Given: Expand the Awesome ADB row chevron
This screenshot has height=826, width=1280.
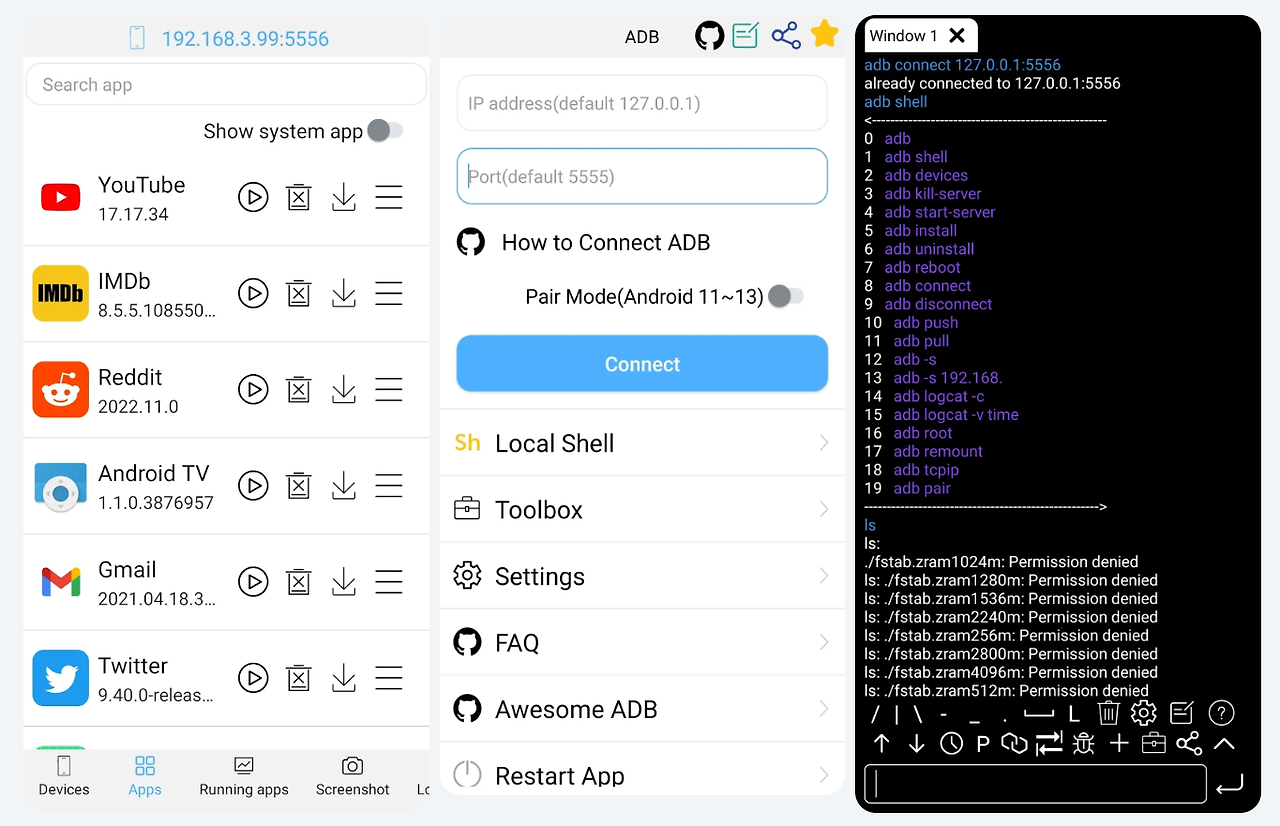Looking at the screenshot, I should [824, 709].
